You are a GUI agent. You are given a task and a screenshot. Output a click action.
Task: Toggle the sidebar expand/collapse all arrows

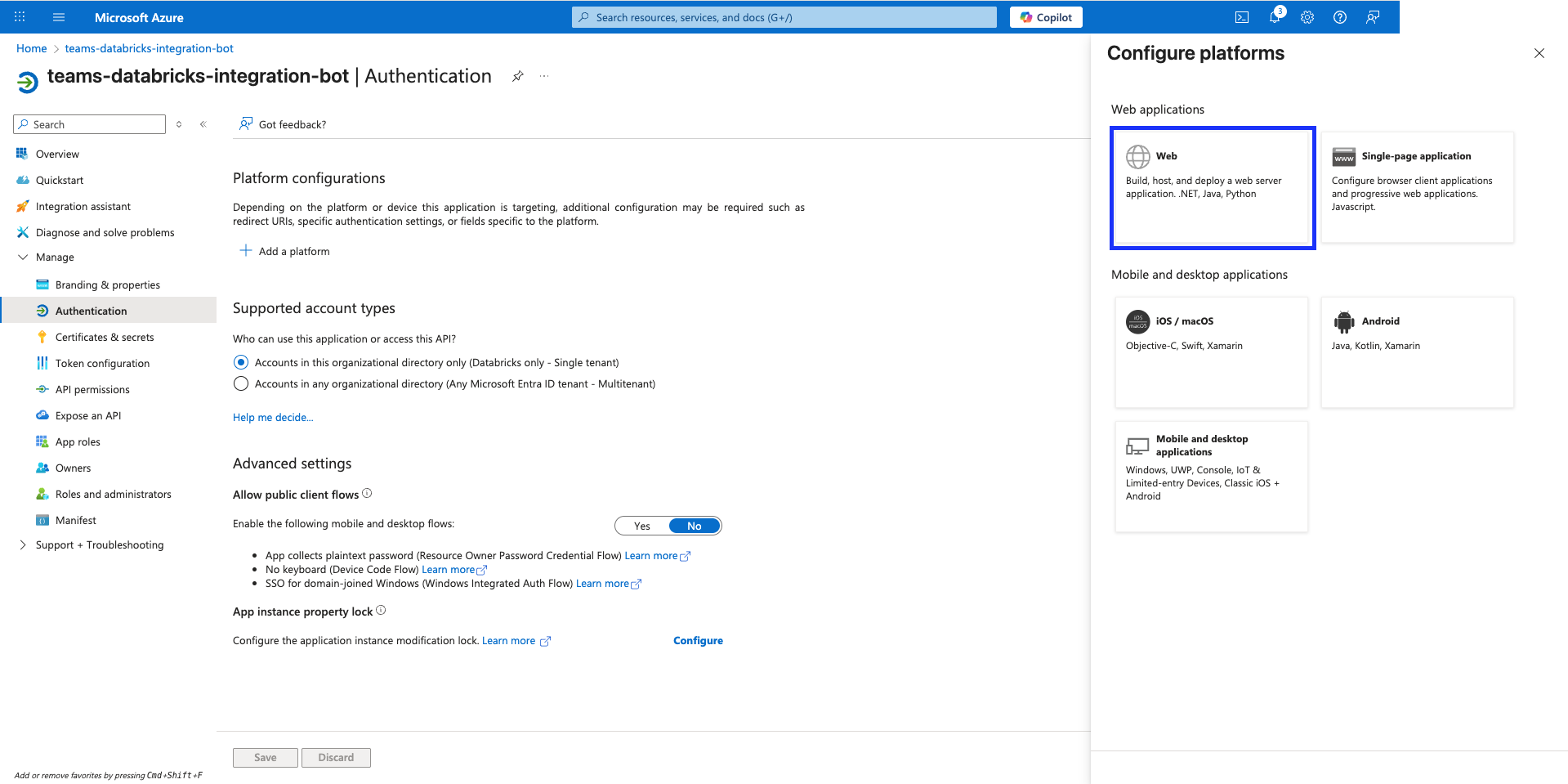tap(179, 124)
